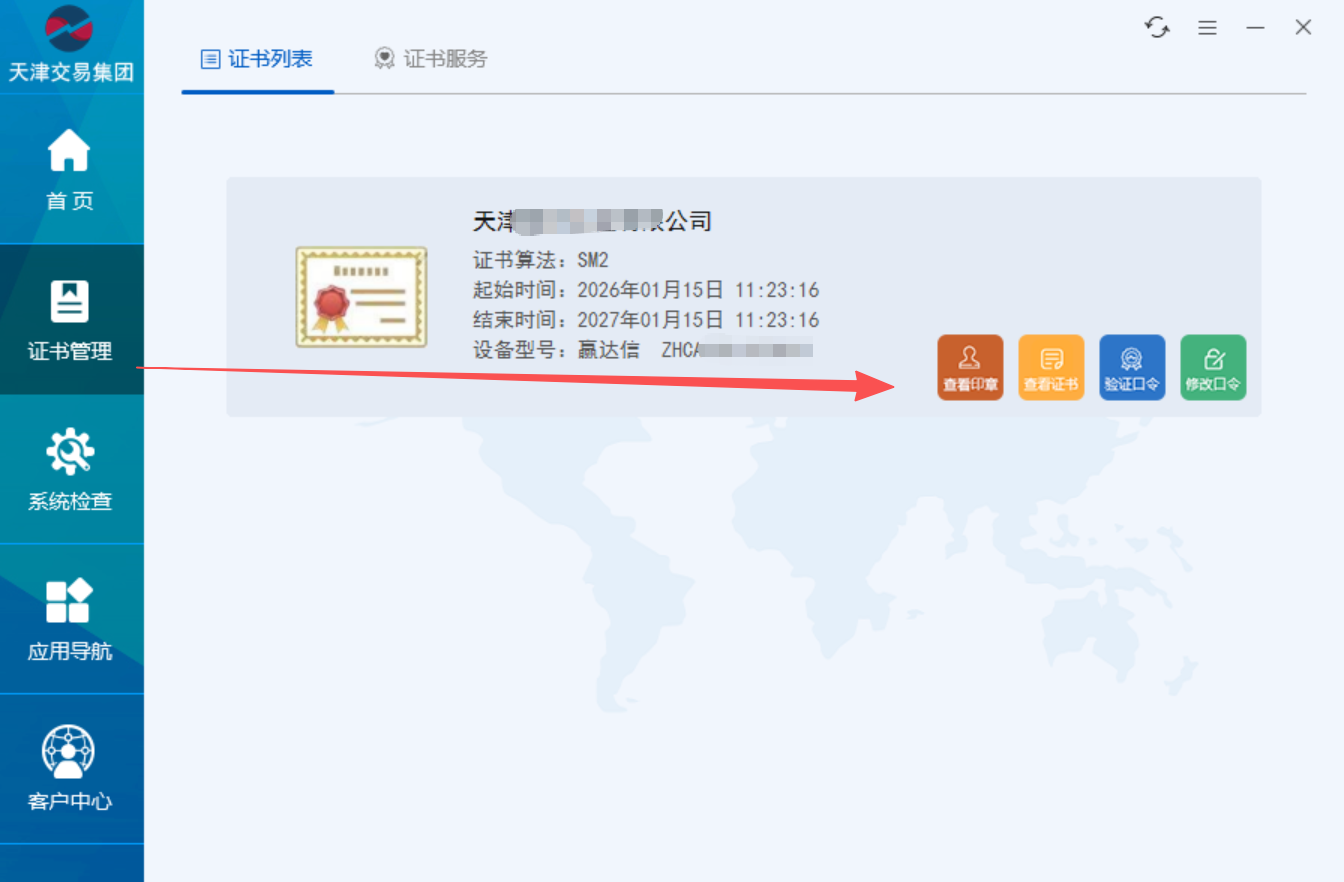Go to 首页 home page

70,170
